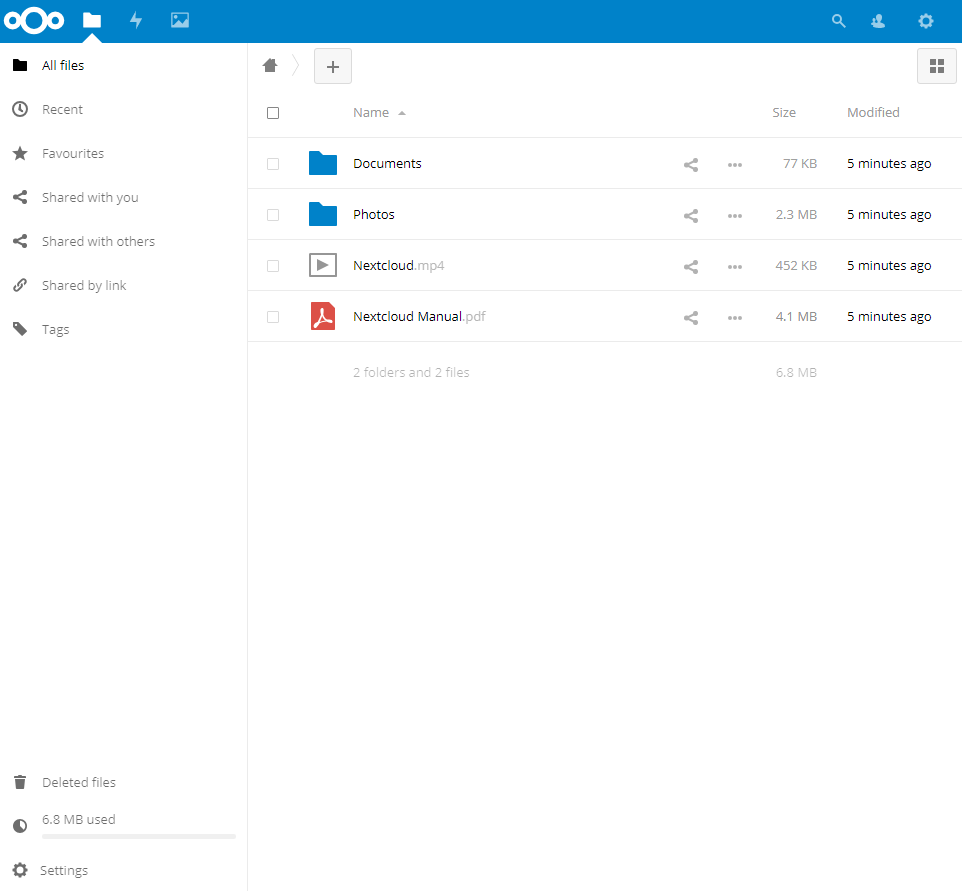Click the Documents size 77 KB
The image size is (962, 891).
[x=799, y=164]
